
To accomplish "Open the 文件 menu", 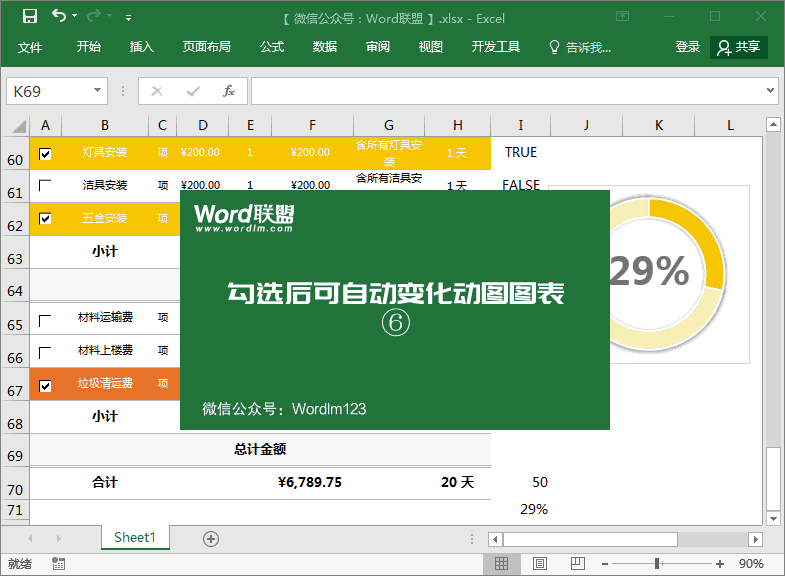I will tap(30, 48).
